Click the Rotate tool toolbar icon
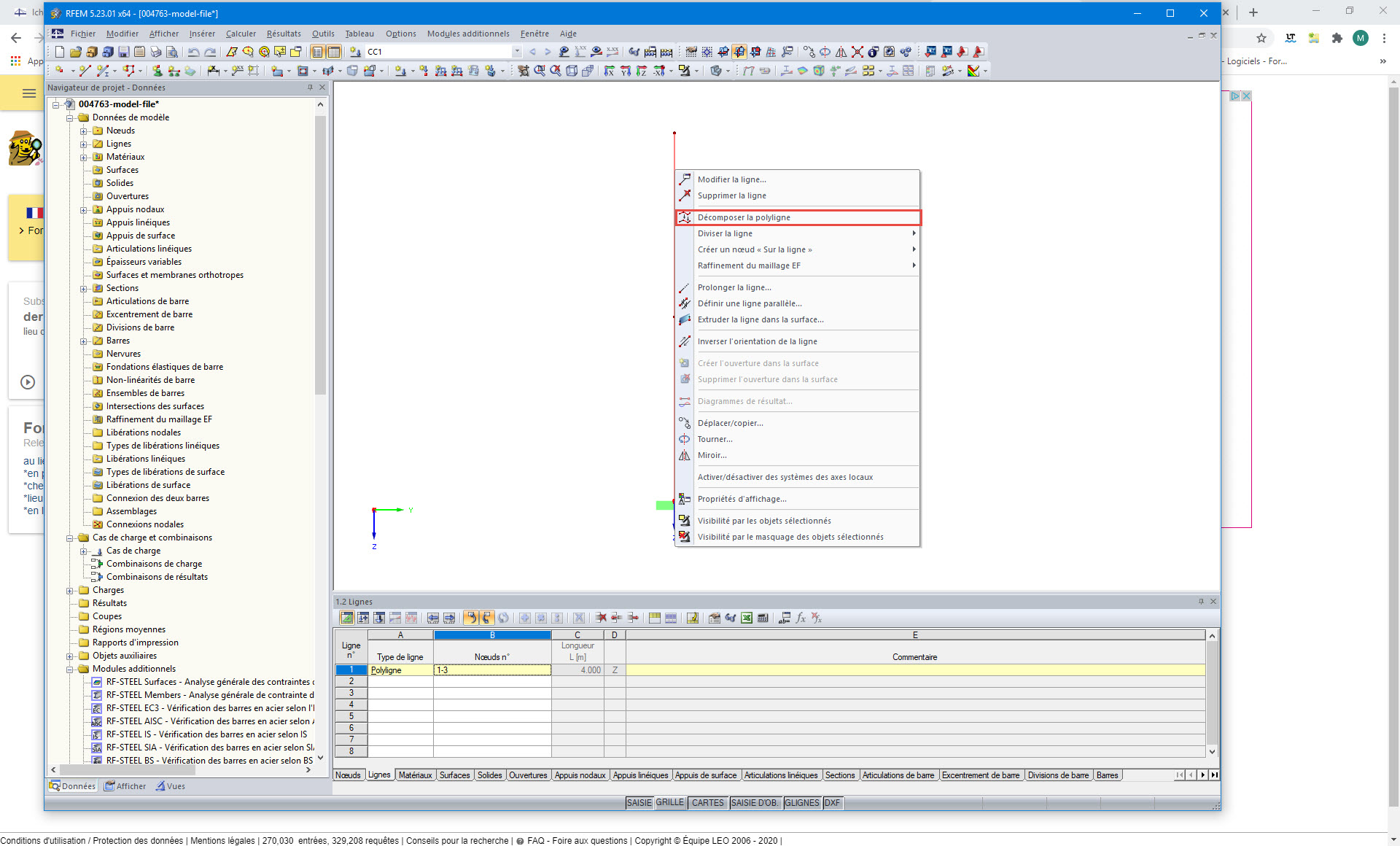This screenshot has height=846, width=1400. click(825, 52)
